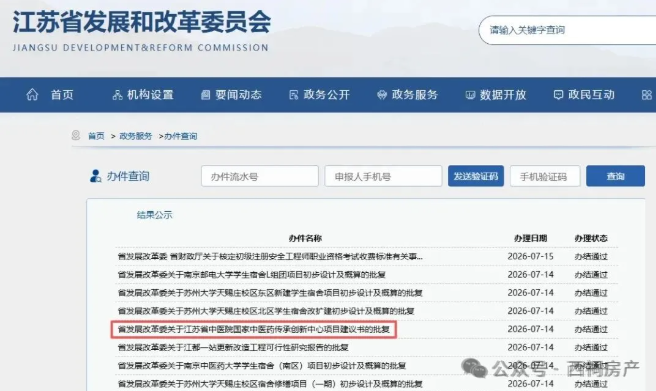Viewport: 656px width, 391px height.
Task: Click the 首页 breadcrumb link
Action: [x=96, y=136]
